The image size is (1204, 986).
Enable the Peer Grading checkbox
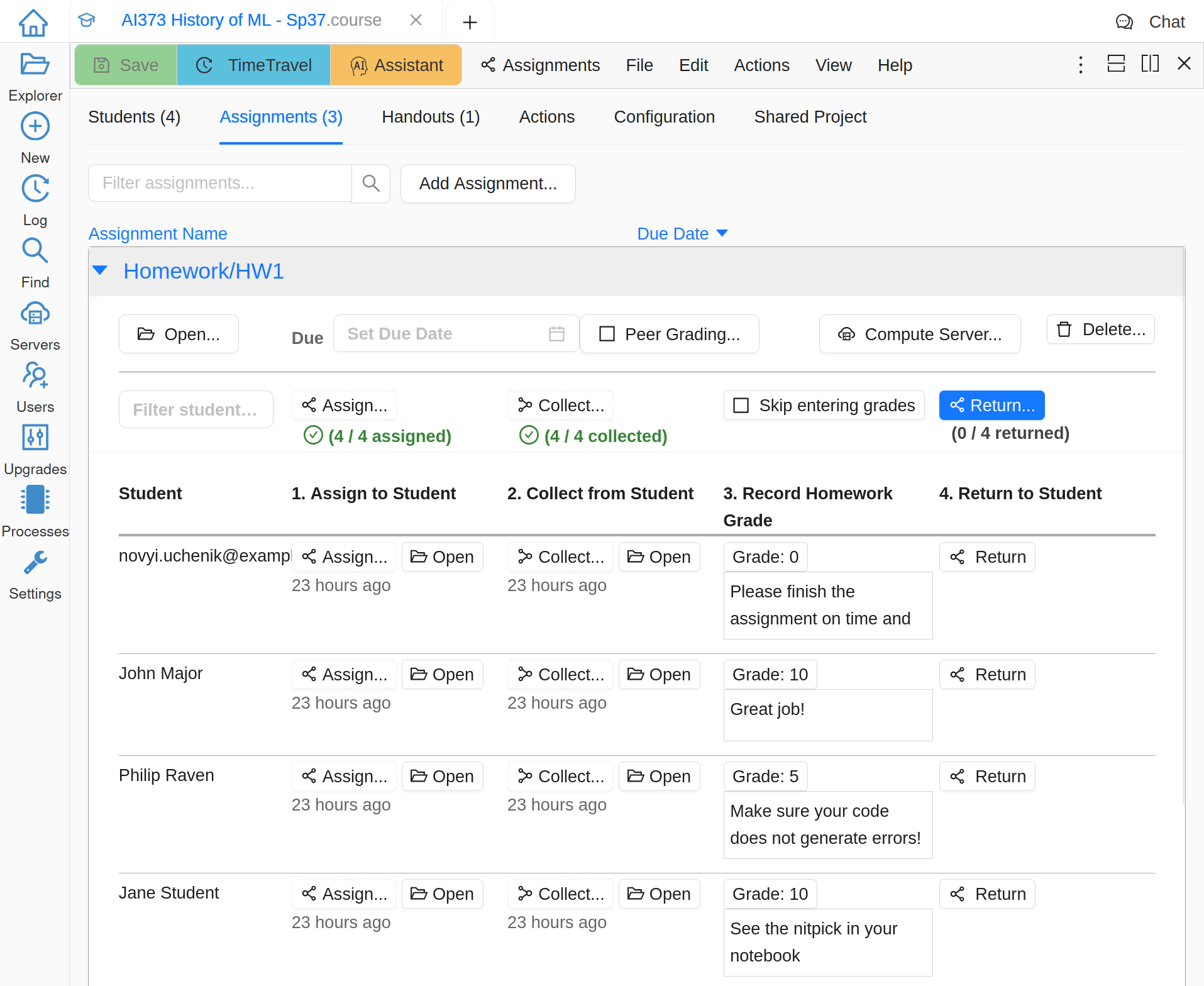point(607,334)
